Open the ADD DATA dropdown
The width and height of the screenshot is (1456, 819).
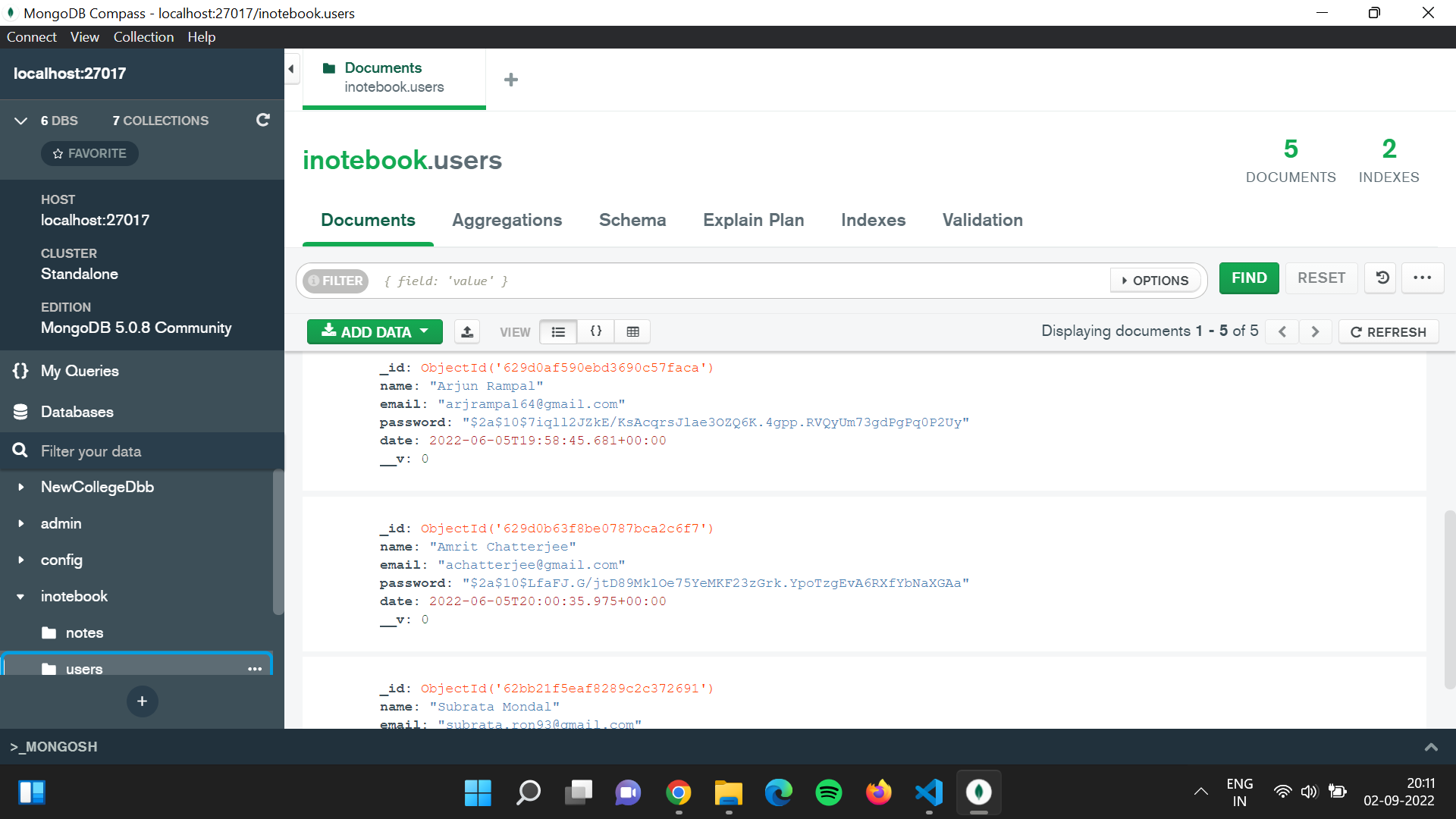(x=375, y=331)
